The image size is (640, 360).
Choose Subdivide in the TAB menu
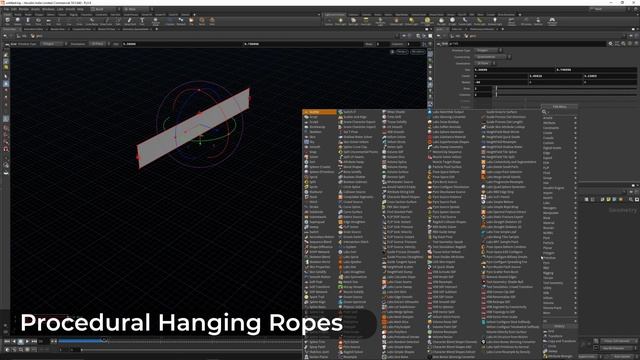coord(313,212)
